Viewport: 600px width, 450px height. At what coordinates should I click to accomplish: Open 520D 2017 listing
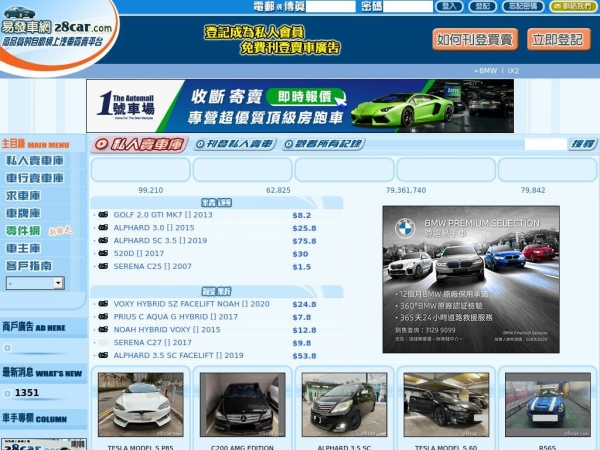[x=139, y=254]
